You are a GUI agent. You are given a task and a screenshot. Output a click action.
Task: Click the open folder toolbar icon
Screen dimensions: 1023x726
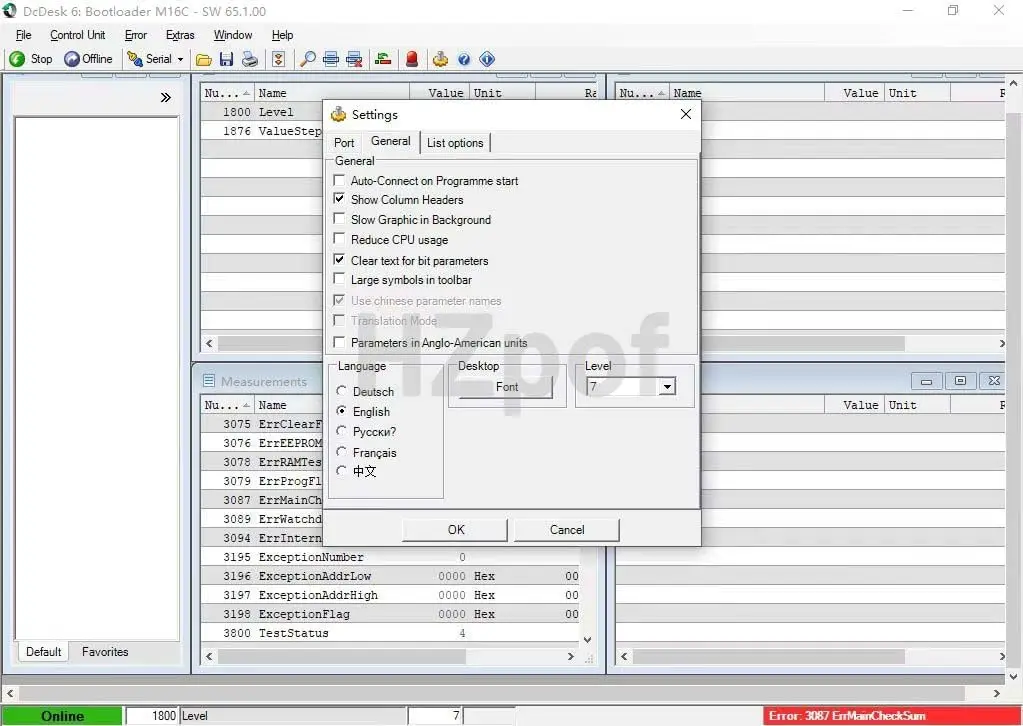pos(204,59)
